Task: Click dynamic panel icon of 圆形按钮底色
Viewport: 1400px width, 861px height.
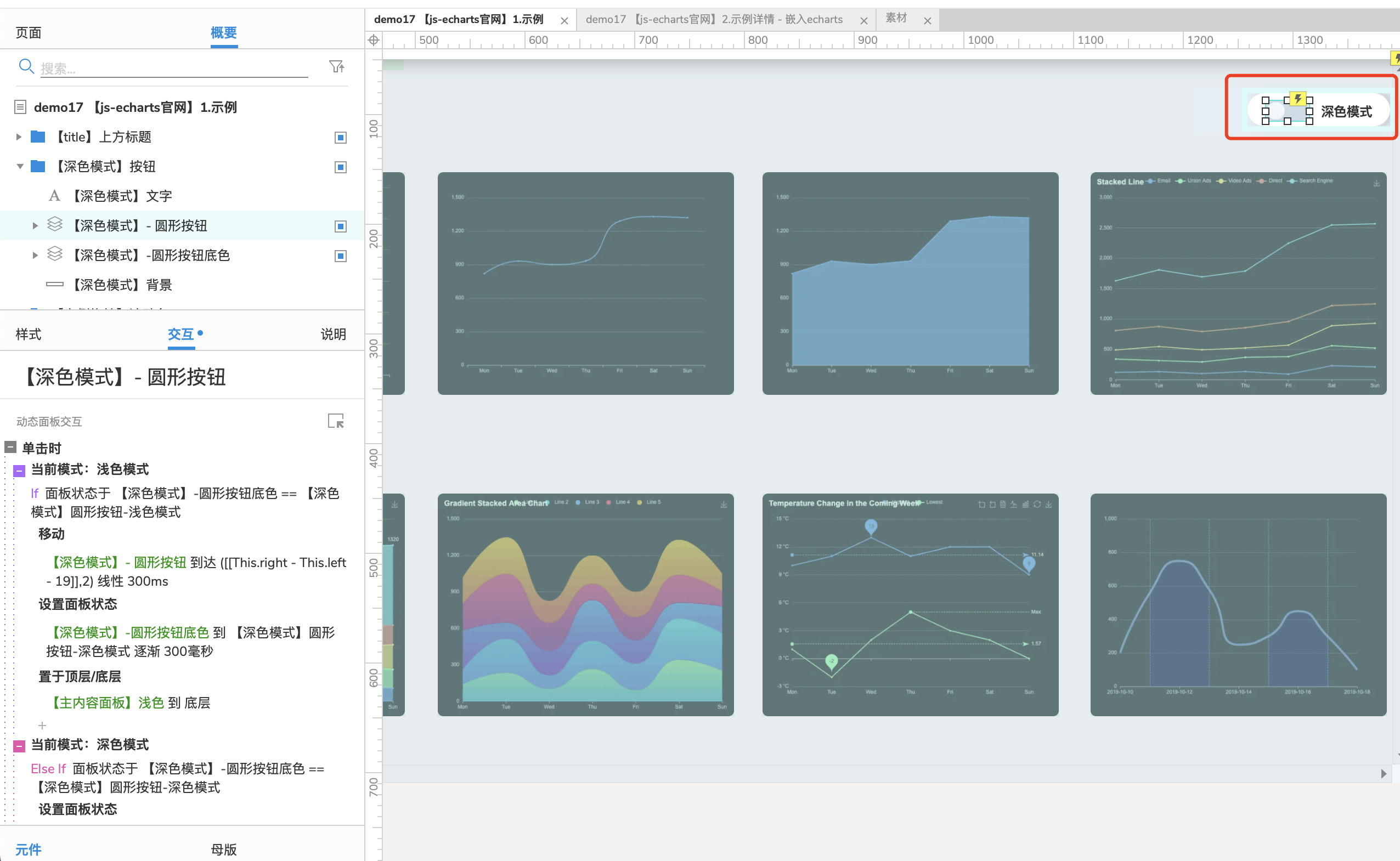Action: pyautogui.click(x=55, y=254)
